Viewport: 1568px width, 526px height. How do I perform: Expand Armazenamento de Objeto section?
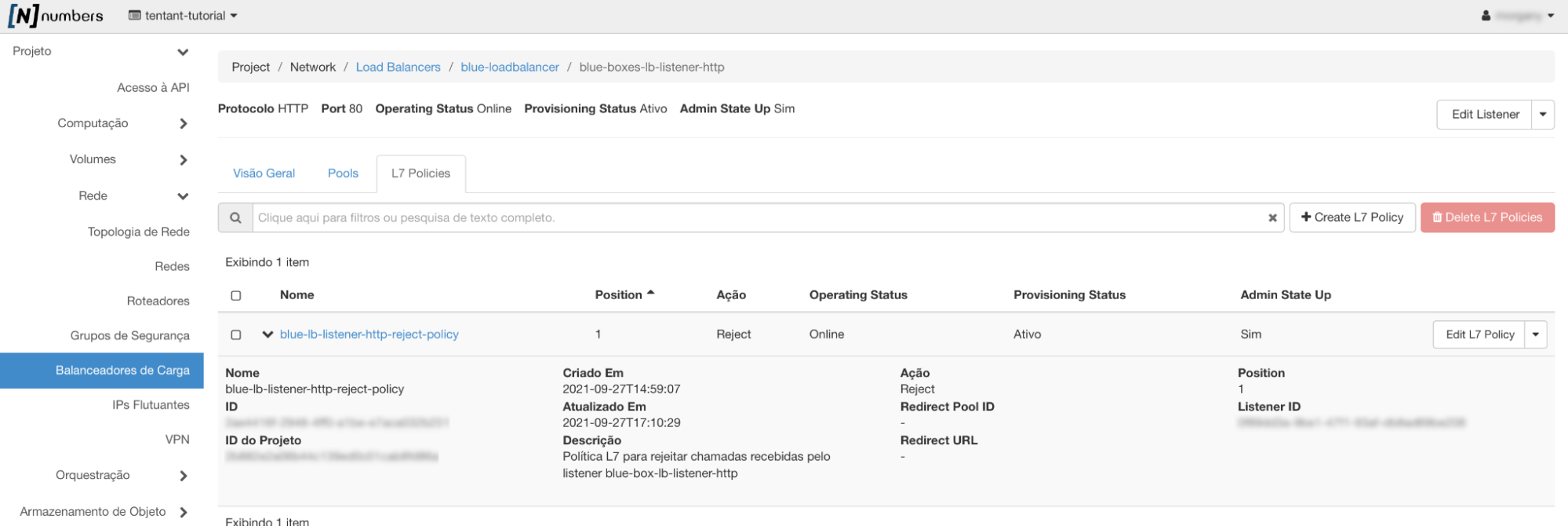click(183, 512)
